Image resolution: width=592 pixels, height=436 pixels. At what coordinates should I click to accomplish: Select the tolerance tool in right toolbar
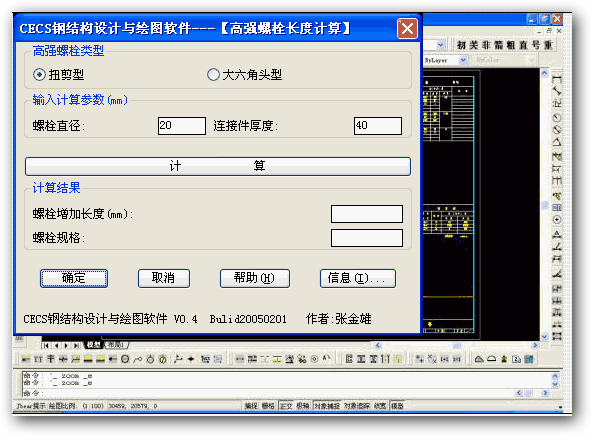tap(557, 208)
